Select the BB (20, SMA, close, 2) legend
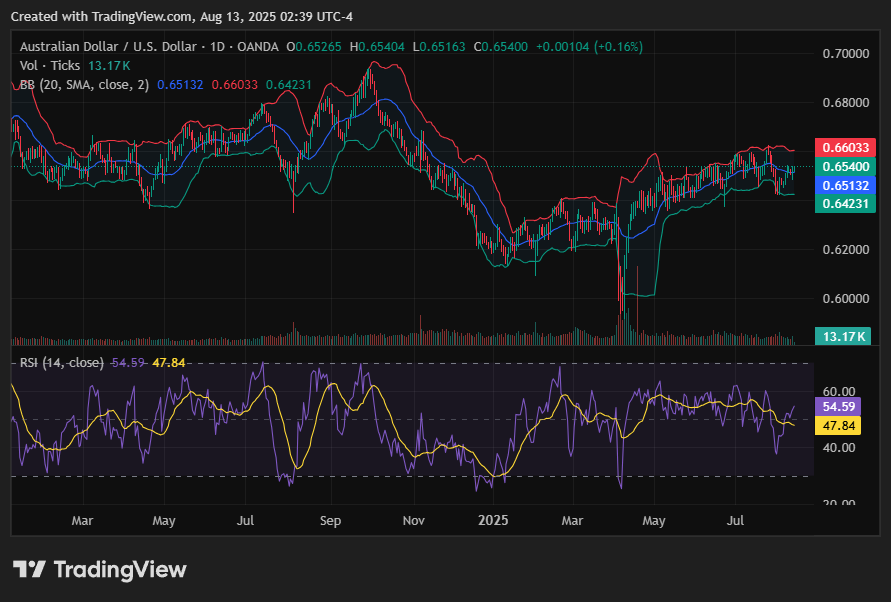The height and width of the screenshot is (602, 891). tap(84, 85)
